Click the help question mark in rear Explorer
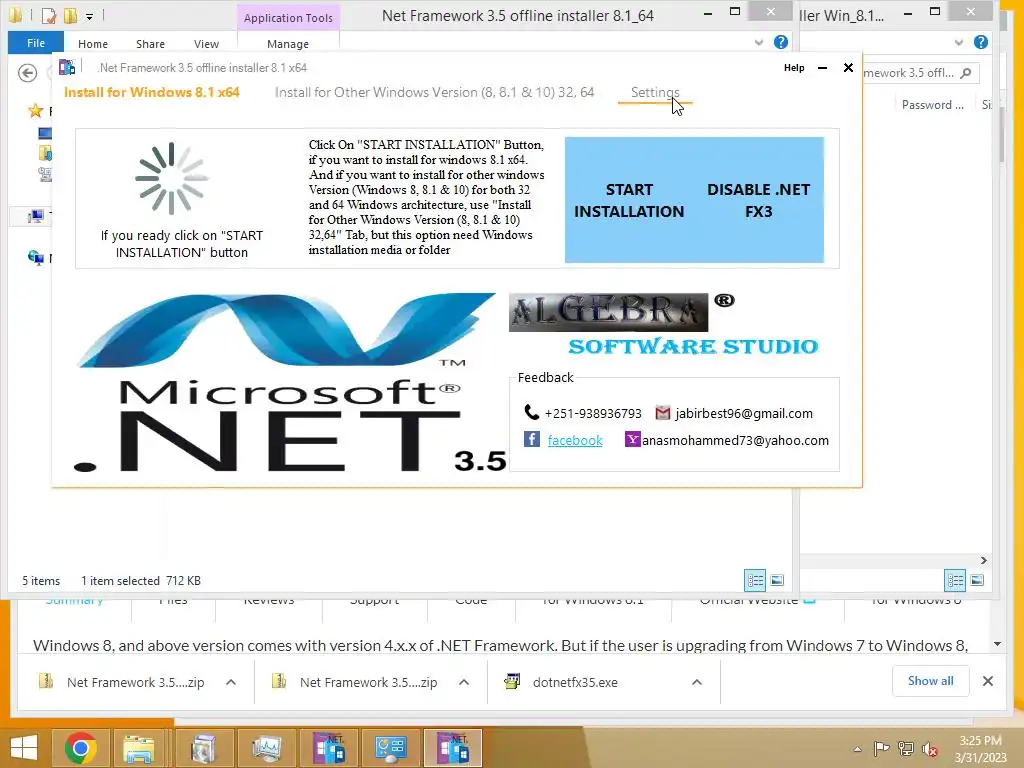The width and height of the screenshot is (1024, 768). point(980,42)
